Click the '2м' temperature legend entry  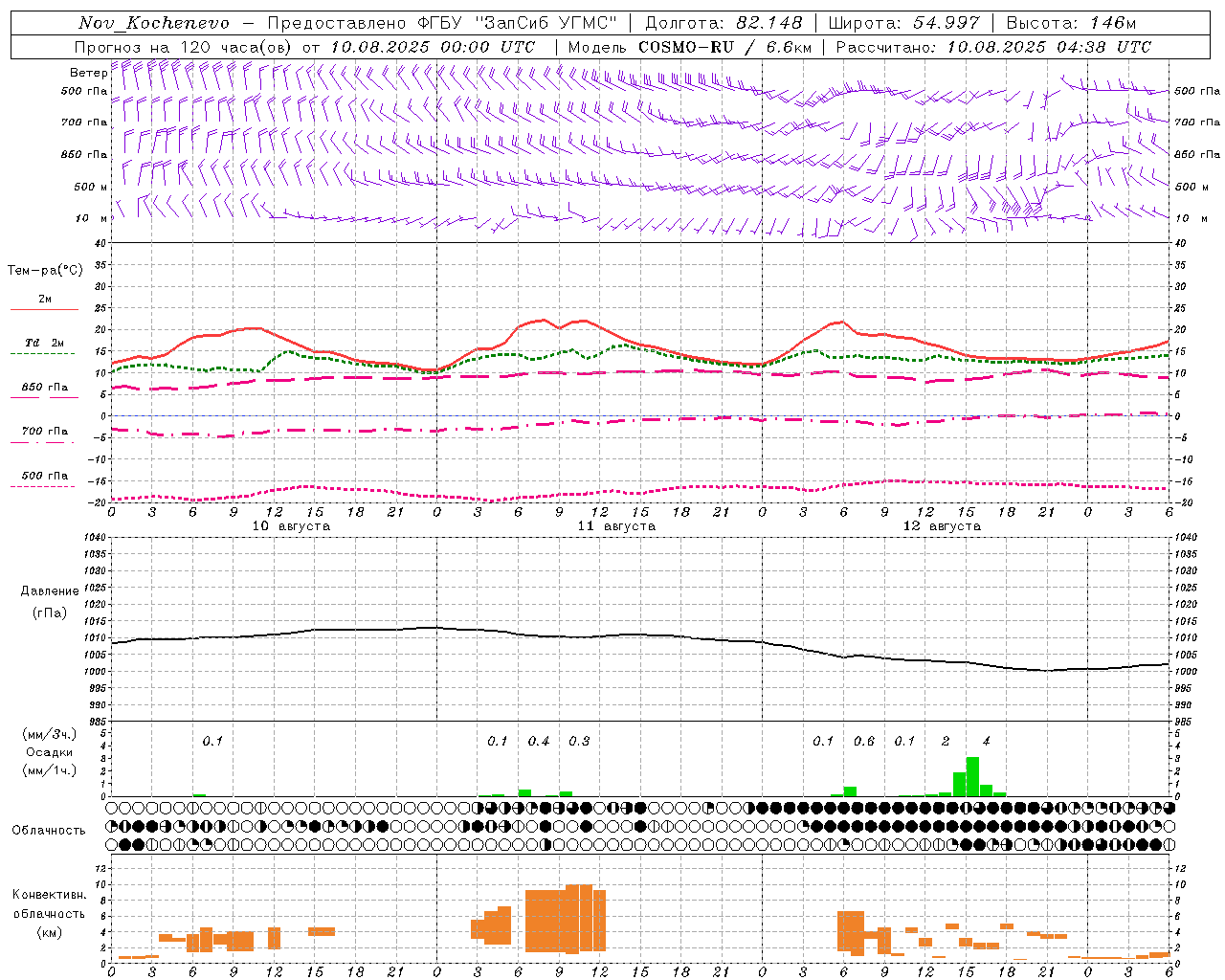(45, 300)
